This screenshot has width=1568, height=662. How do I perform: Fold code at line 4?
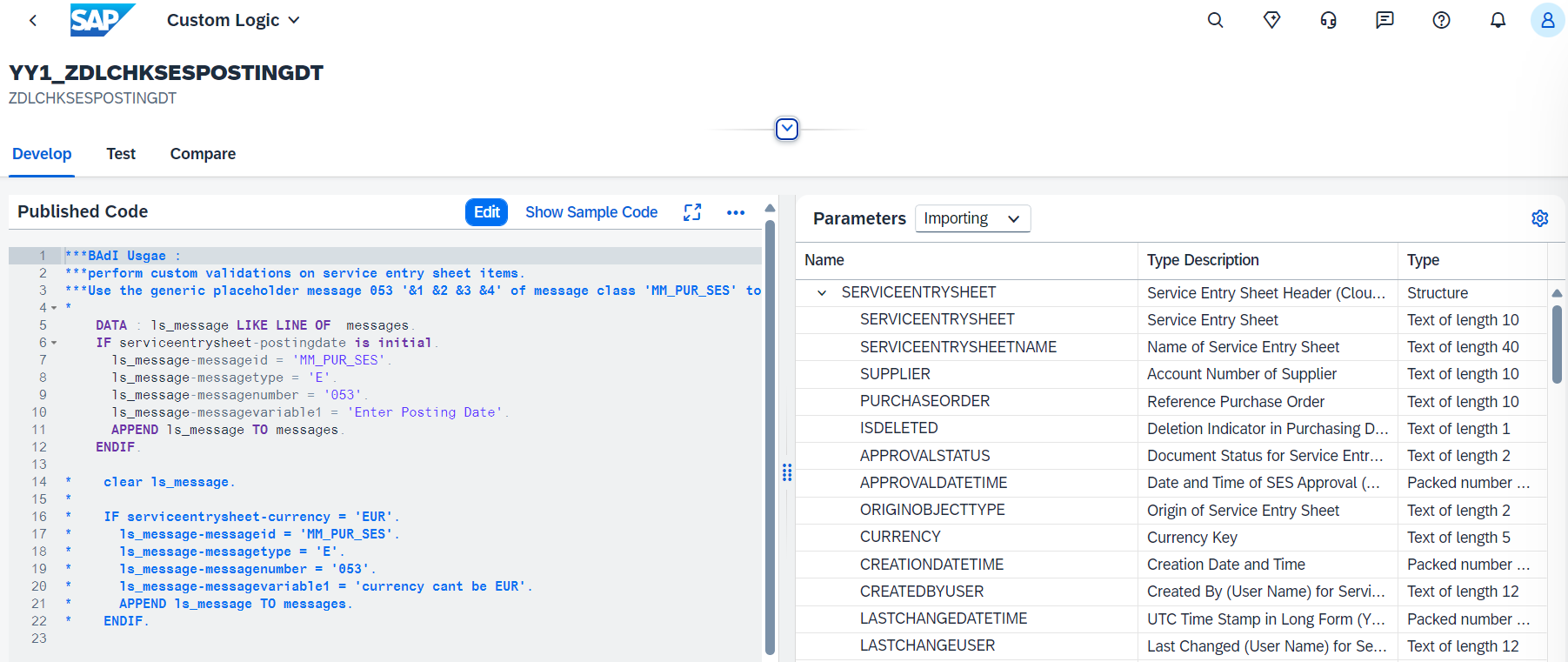pos(54,308)
